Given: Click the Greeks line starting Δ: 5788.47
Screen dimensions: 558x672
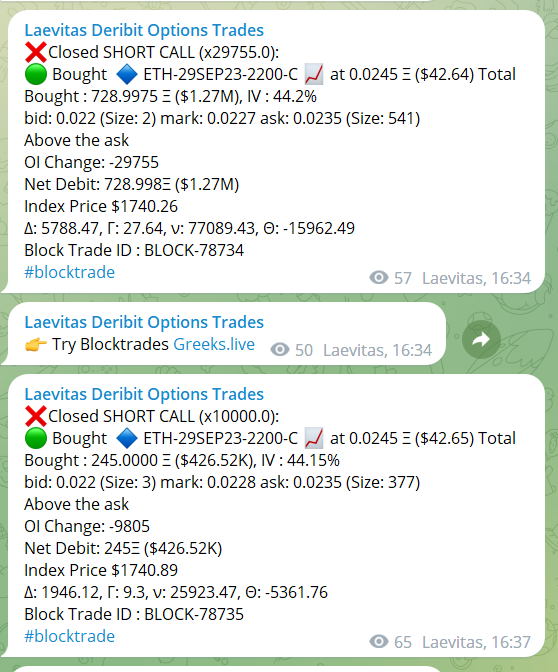Looking at the screenshot, I should coord(189,228).
